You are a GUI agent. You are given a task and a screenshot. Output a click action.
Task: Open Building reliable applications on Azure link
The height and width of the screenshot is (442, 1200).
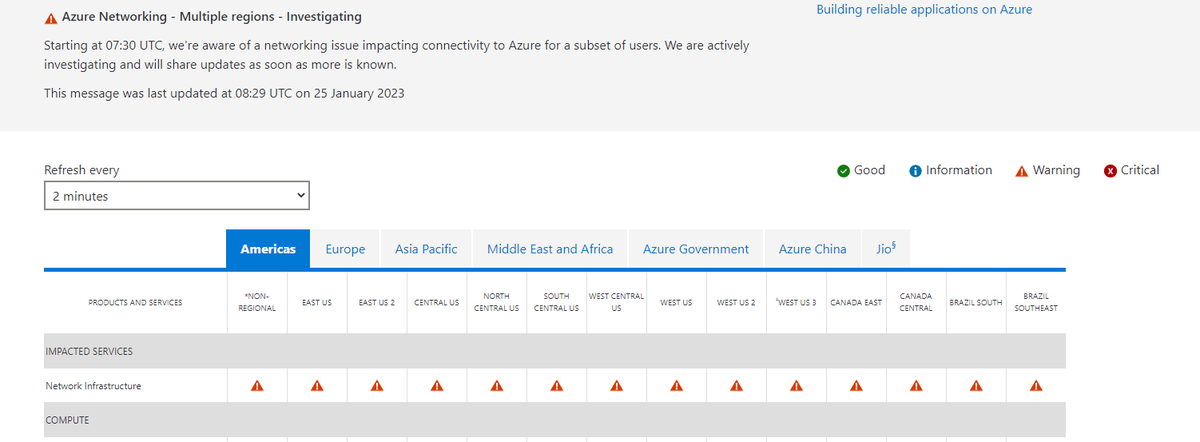pos(924,9)
